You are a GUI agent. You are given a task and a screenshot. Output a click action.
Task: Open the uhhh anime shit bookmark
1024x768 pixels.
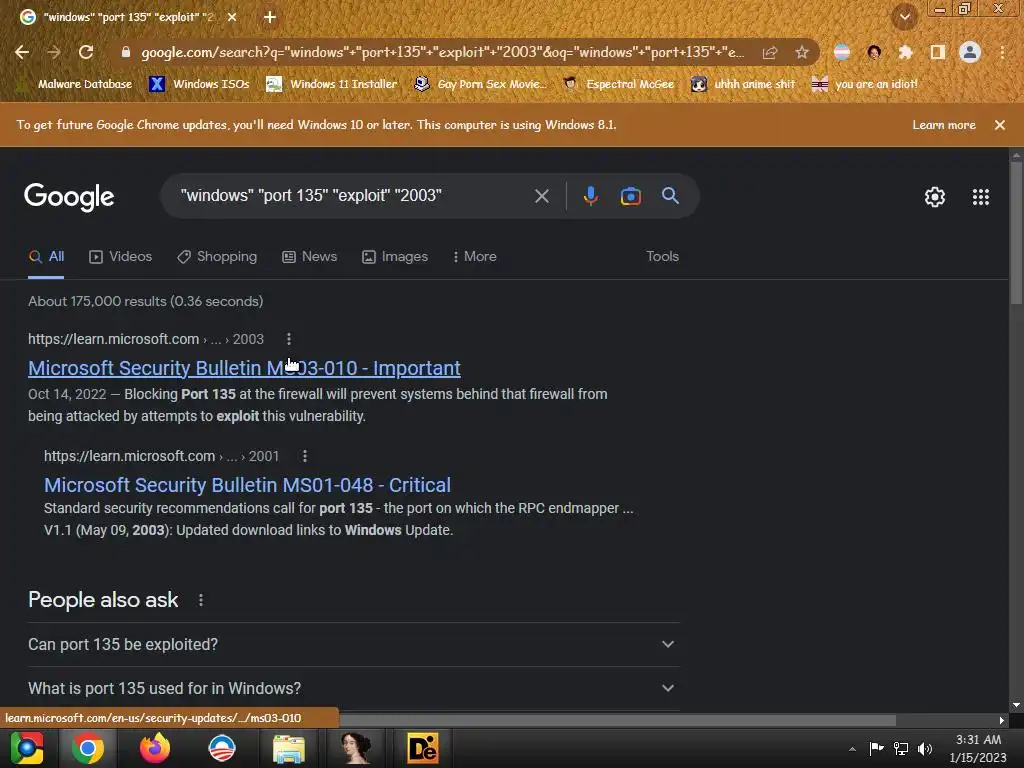[x=744, y=84]
